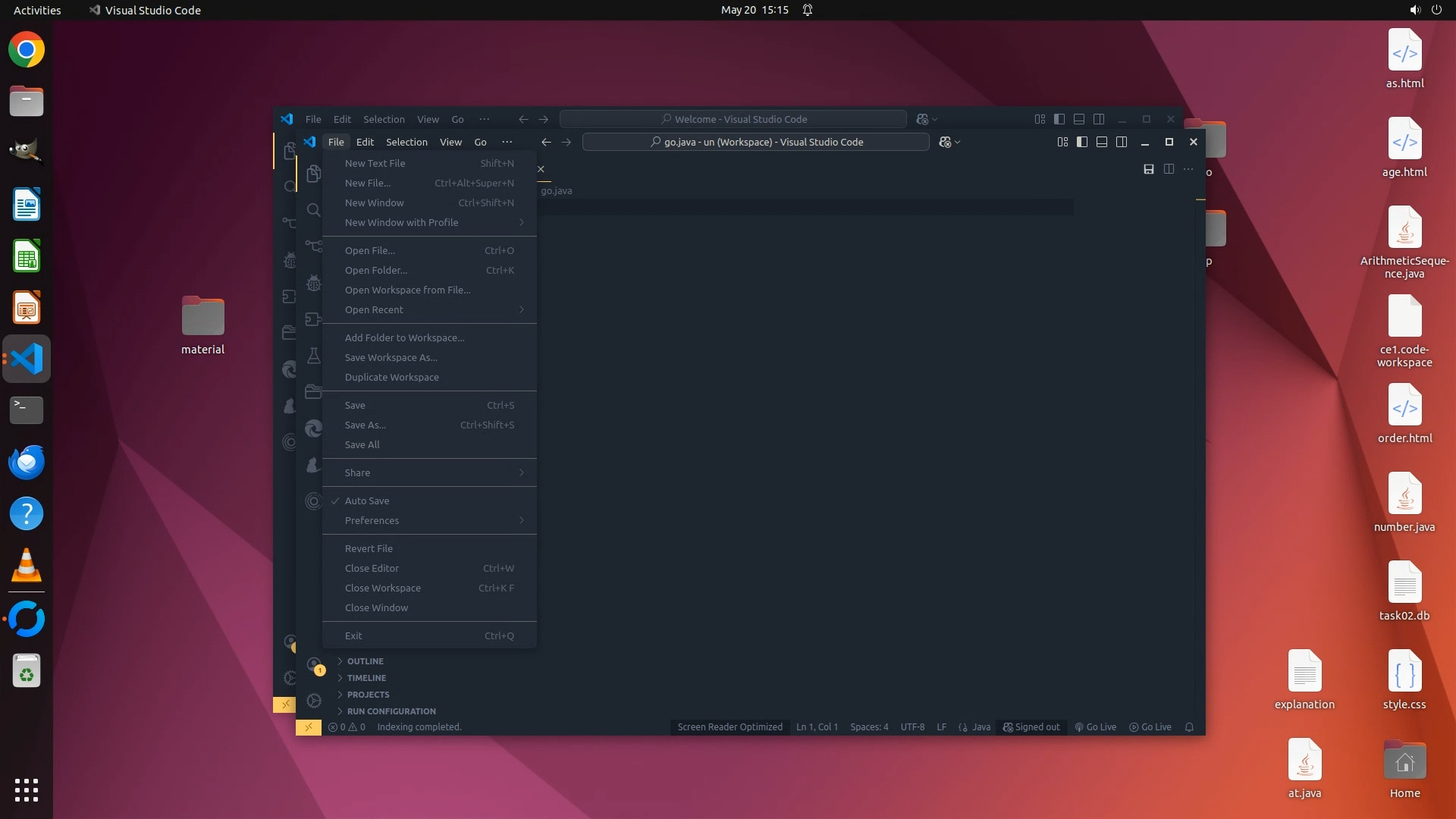Open the Search view in activity bar
Viewport: 1456px width, 819px height.
[313, 210]
